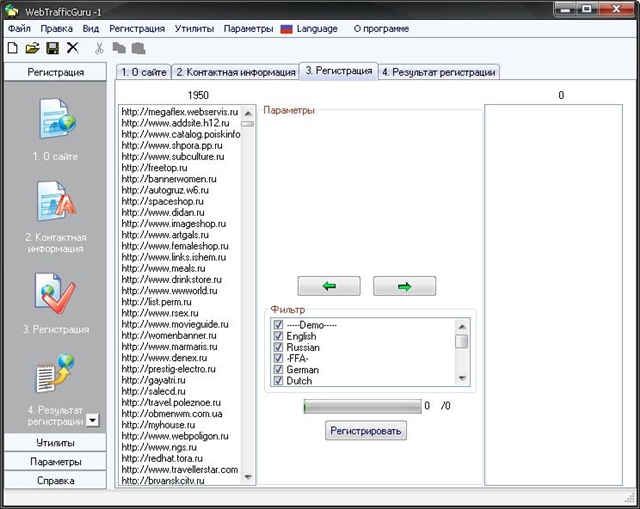The height and width of the screenshot is (509, 640).
Task: Switch to '4. Результат регистрации' tab
Action: click(439, 72)
